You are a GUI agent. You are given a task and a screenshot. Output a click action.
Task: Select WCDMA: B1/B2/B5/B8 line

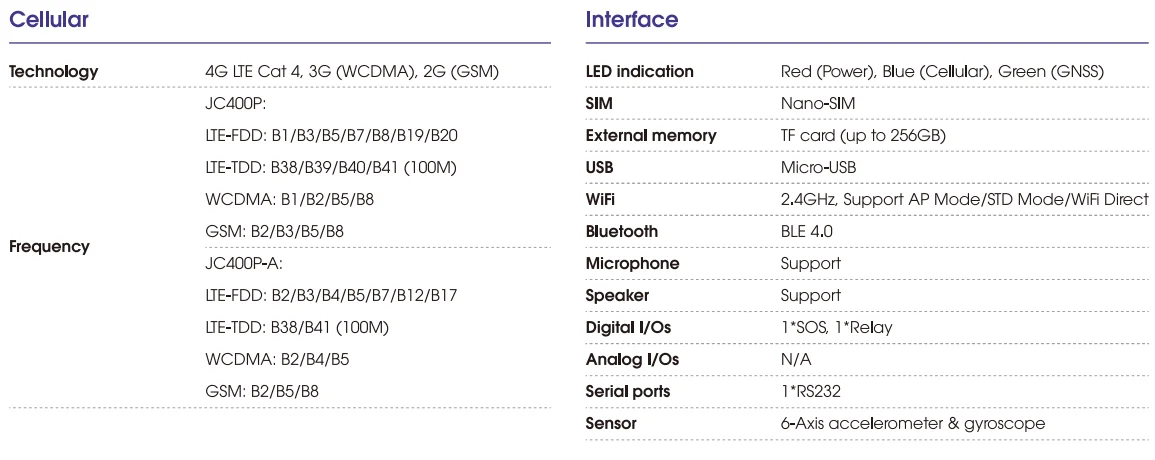(x=289, y=200)
